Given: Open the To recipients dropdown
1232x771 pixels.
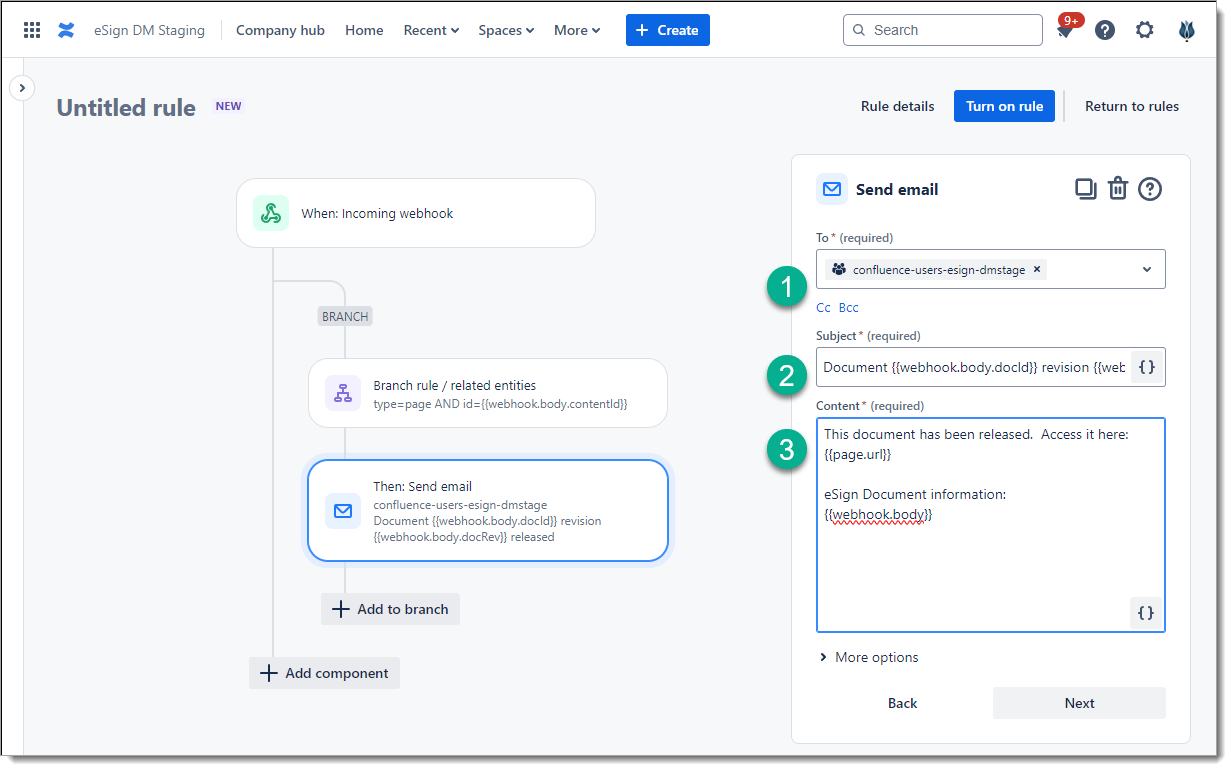Looking at the screenshot, I should coord(1147,269).
